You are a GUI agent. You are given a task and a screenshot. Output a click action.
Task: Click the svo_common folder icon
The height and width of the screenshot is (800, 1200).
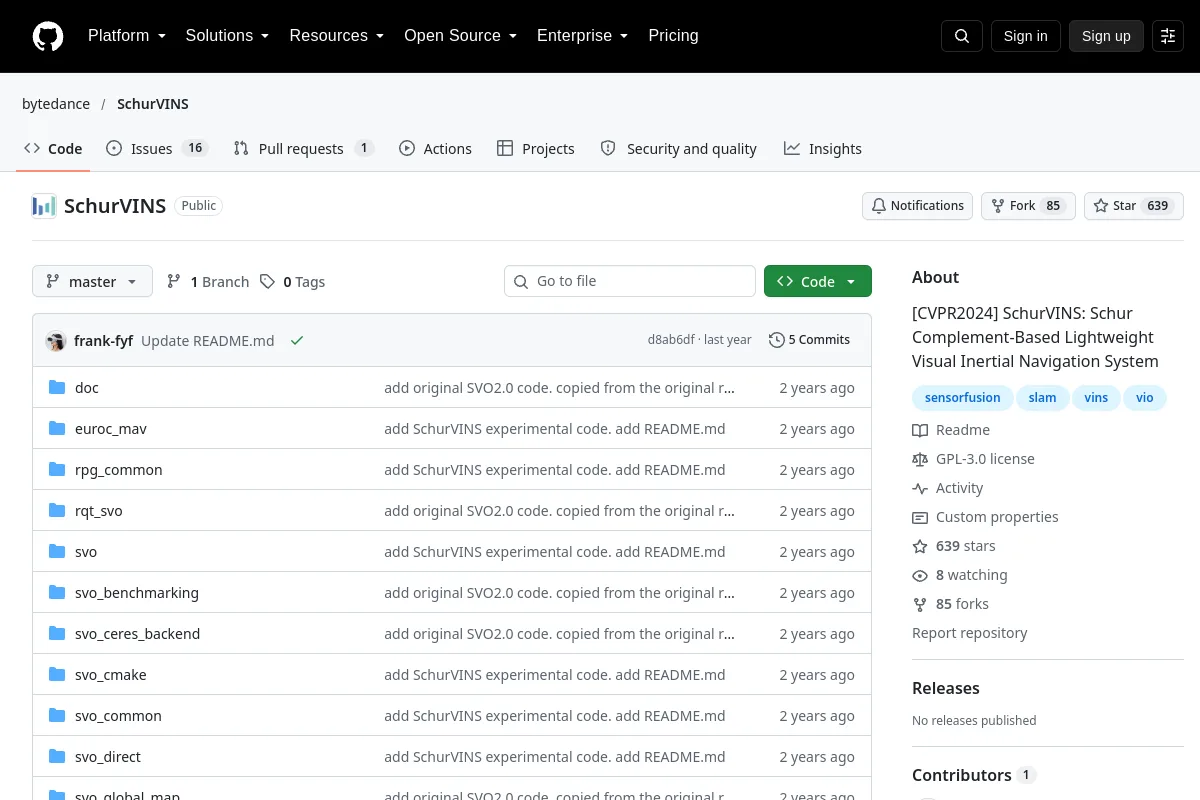tap(57, 716)
